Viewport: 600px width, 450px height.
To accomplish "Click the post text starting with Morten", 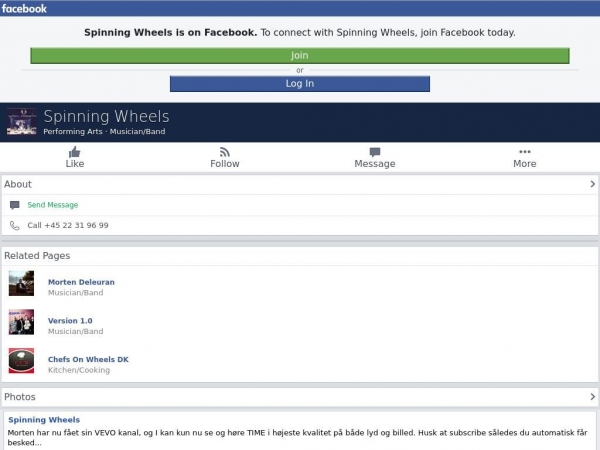I will [x=297, y=437].
